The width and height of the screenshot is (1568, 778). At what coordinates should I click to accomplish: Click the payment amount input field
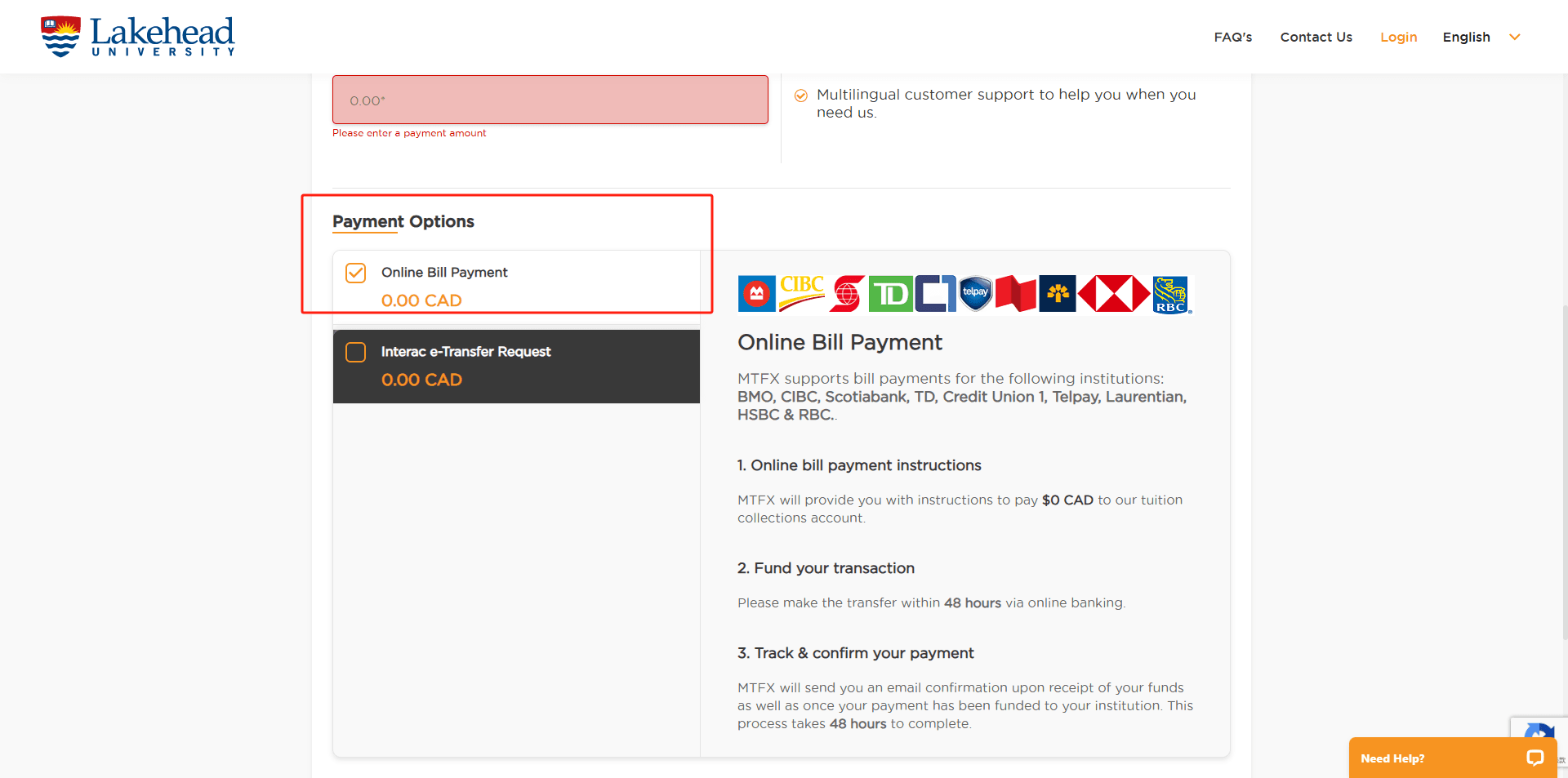550,100
